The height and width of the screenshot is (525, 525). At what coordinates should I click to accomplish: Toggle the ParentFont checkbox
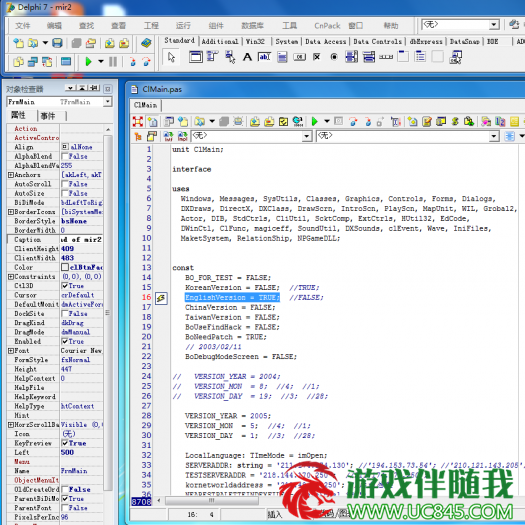tap(65, 508)
